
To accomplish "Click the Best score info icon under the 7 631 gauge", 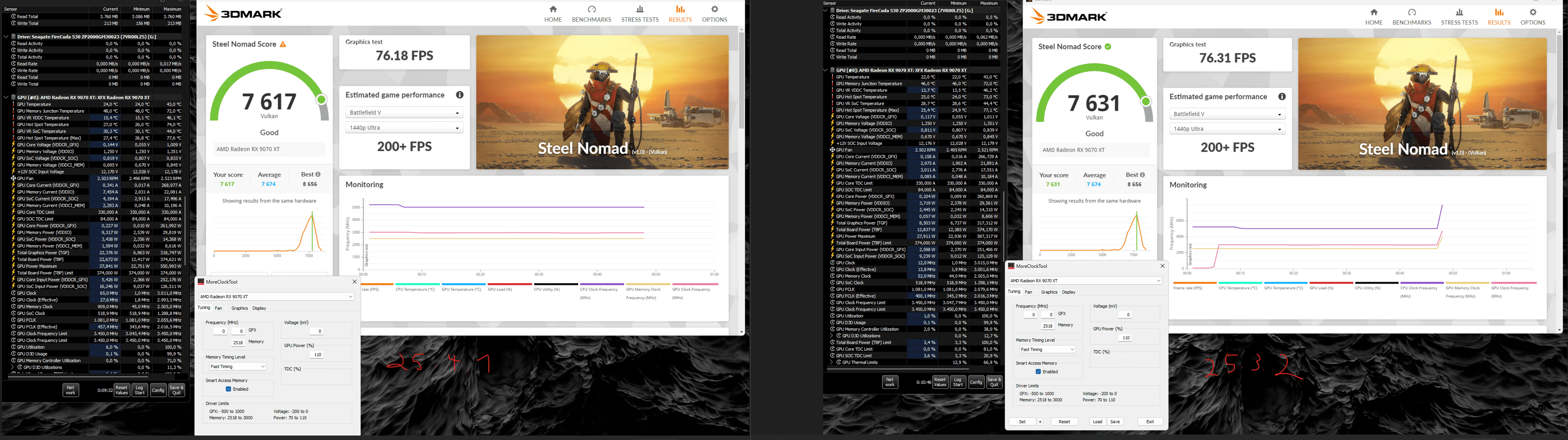I will [1142, 175].
